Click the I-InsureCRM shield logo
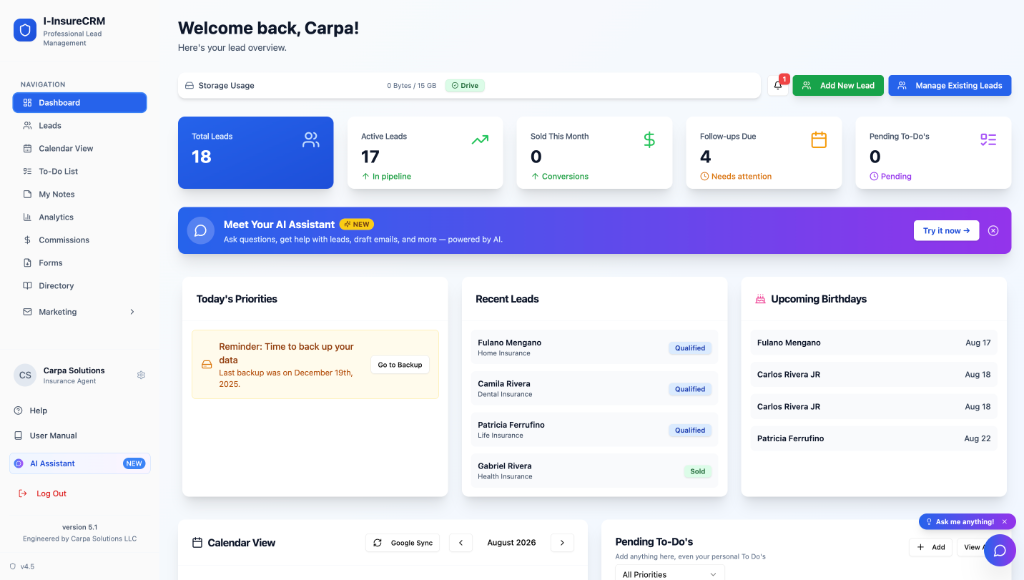 point(25,30)
